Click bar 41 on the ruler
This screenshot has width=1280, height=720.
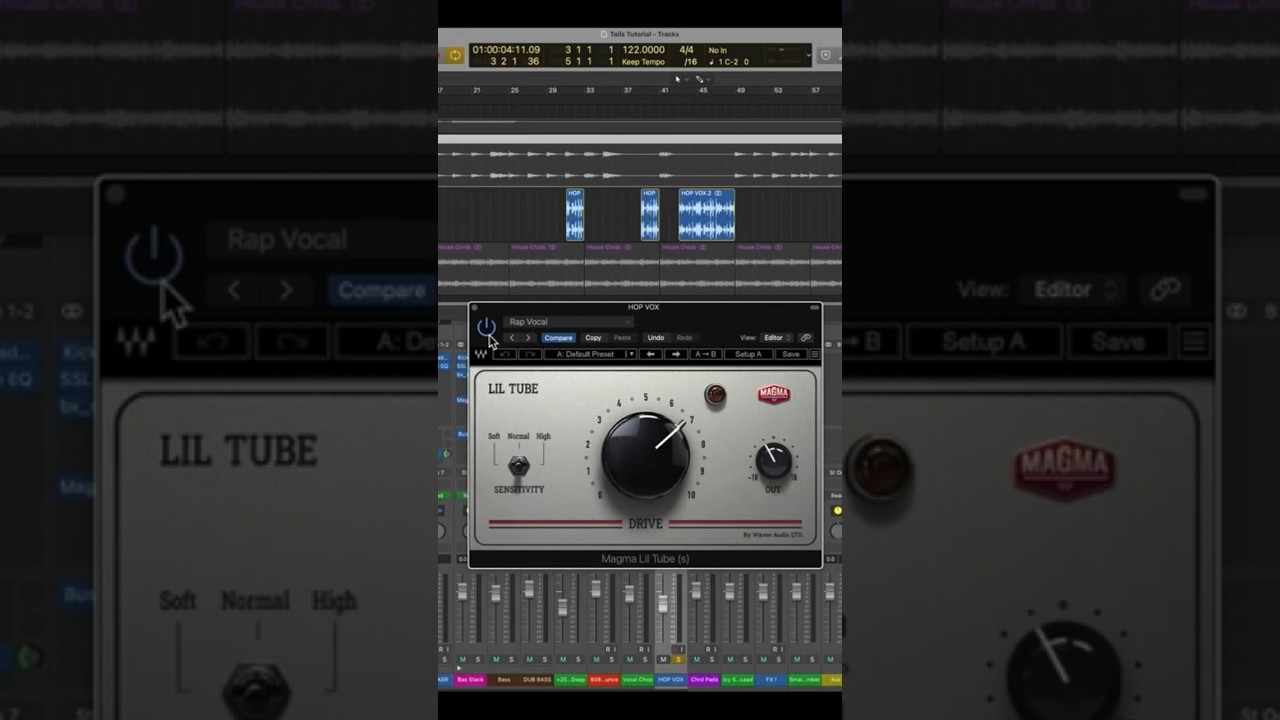664,90
